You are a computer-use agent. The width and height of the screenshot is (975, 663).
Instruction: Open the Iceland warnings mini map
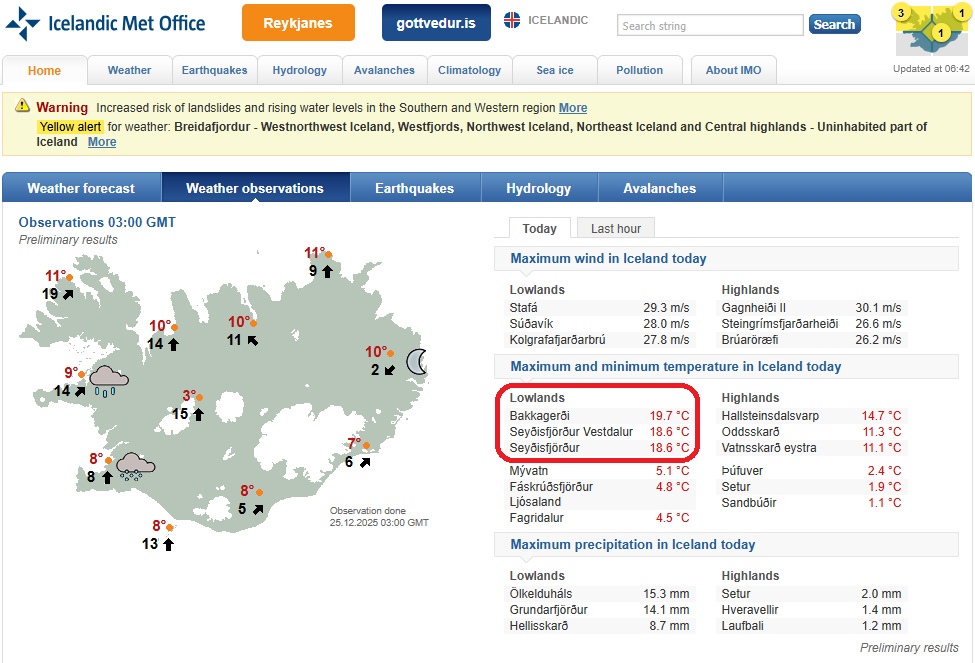click(931, 31)
